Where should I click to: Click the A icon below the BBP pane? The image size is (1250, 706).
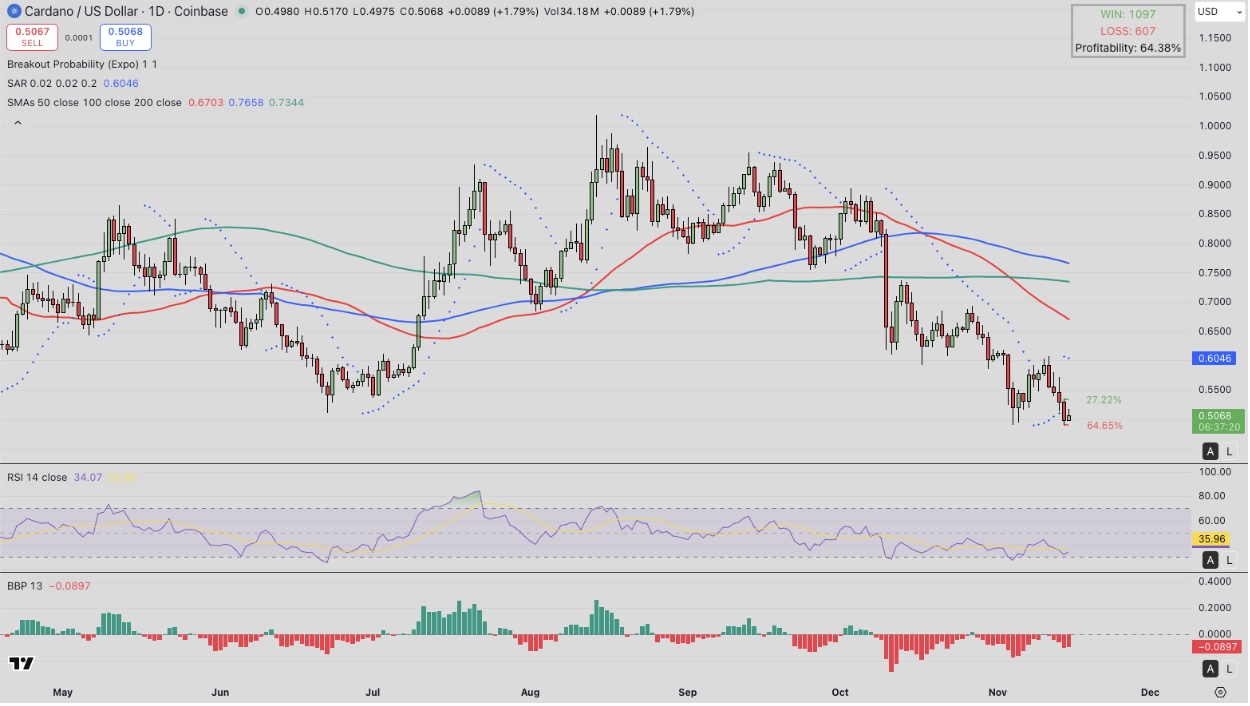pos(1211,668)
